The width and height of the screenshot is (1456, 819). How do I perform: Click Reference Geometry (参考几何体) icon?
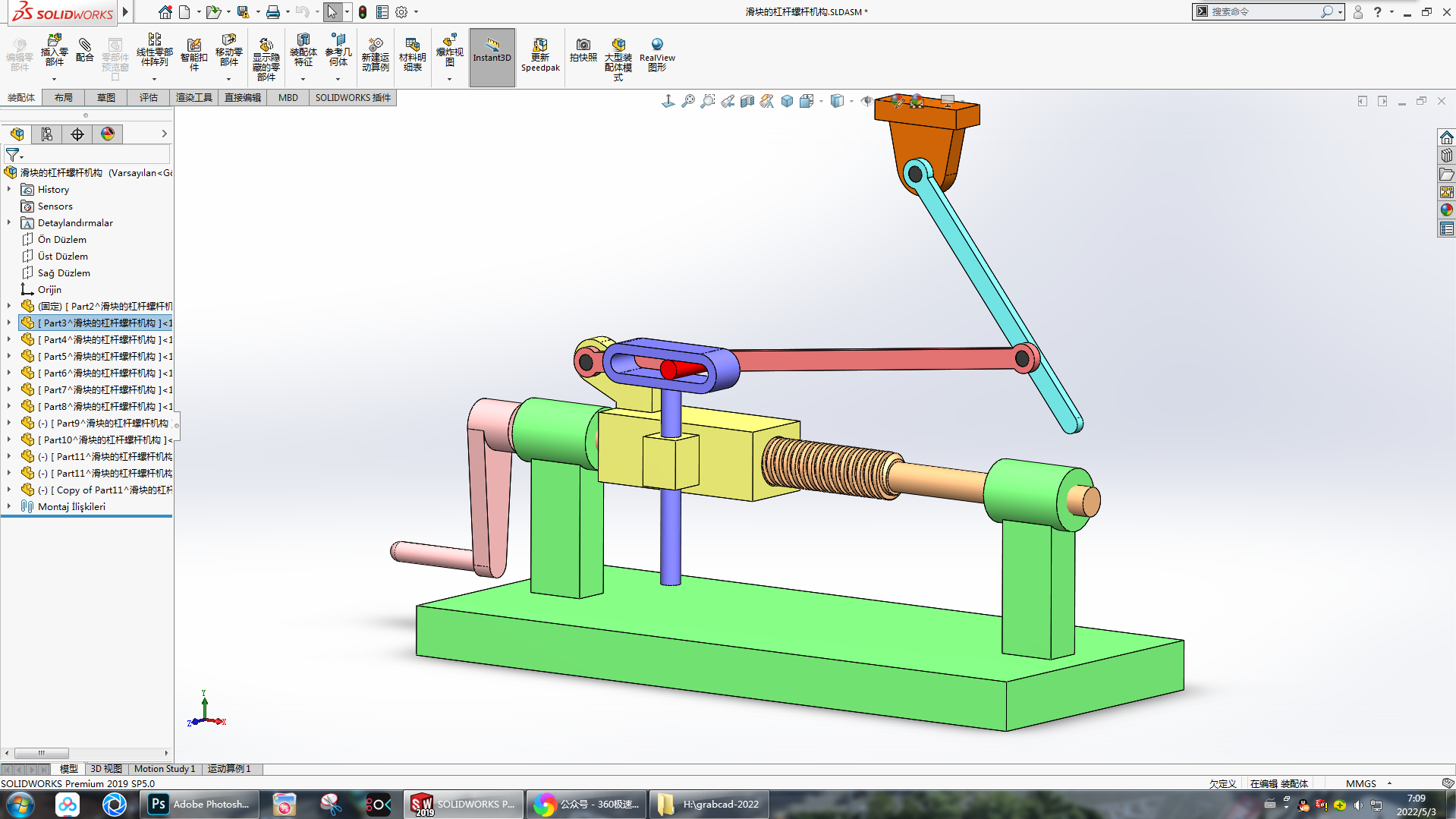(x=338, y=50)
